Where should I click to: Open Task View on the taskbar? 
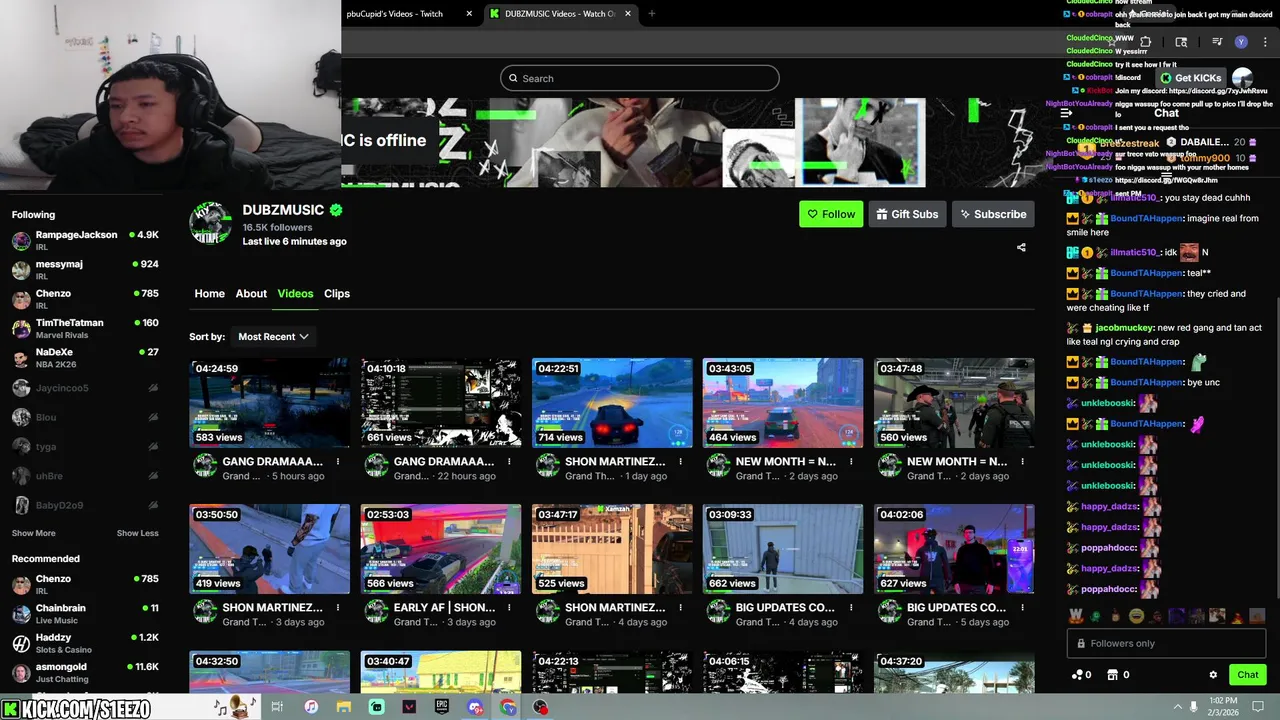(x=277, y=707)
